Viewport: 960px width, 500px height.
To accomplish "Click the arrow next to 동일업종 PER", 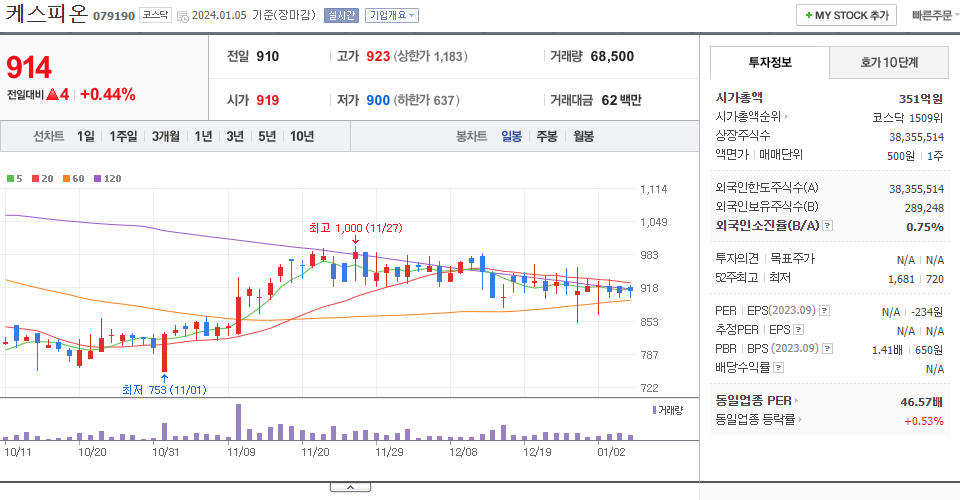I will [797, 401].
